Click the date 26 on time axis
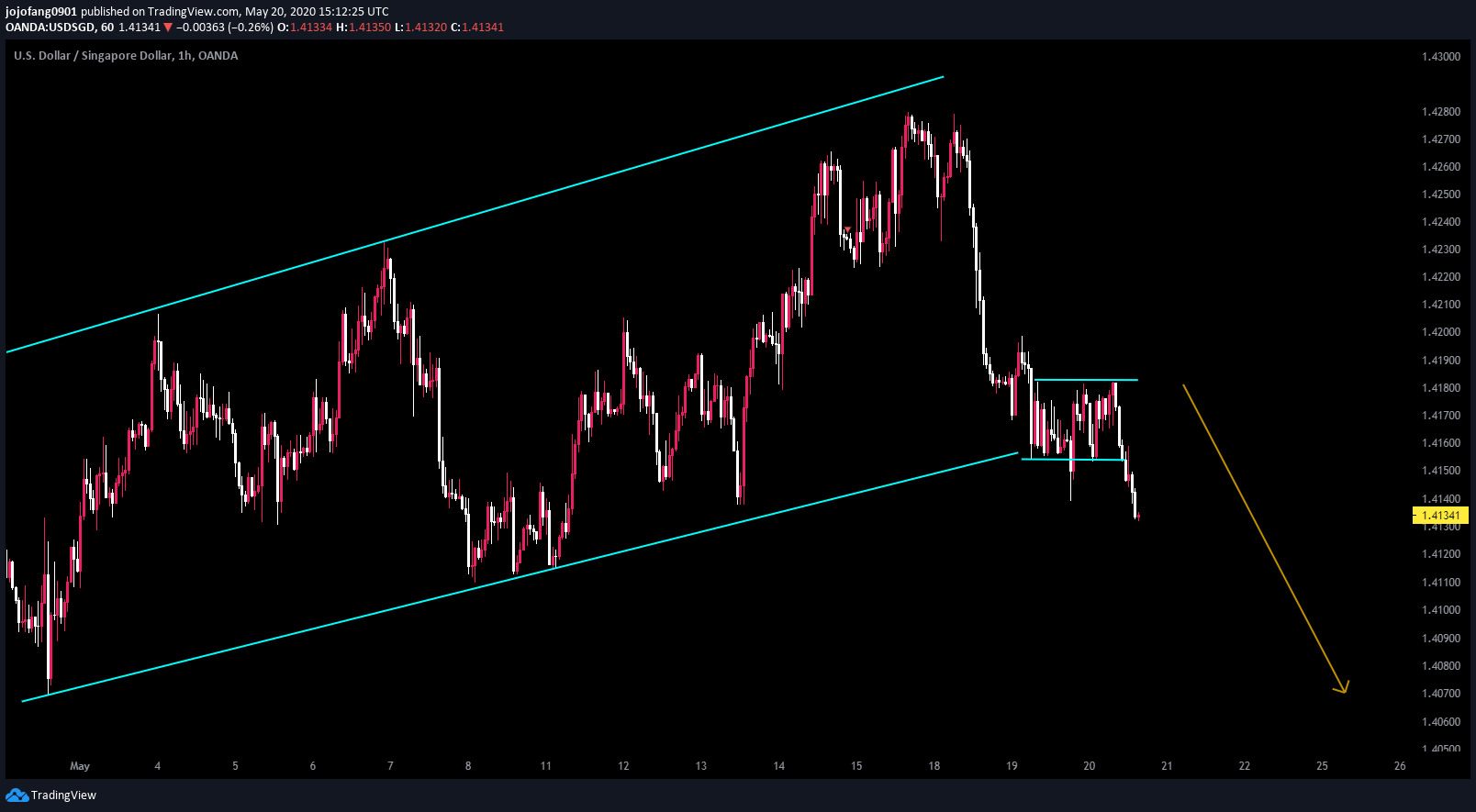 (1400, 766)
